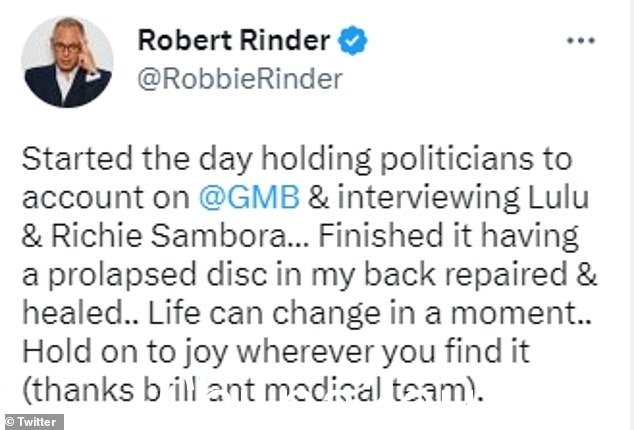Follow the @GMB mention link
Screen dimensions: 634x430
pyautogui.click(x=249, y=197)
